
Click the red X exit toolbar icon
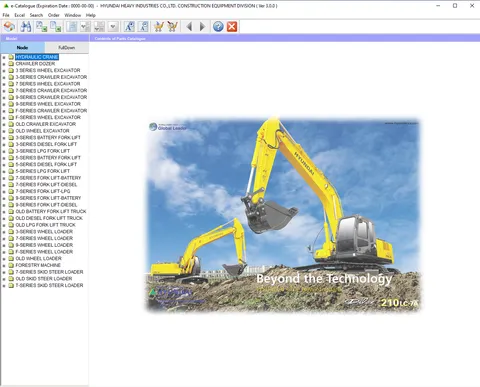[x=232, y=26]
